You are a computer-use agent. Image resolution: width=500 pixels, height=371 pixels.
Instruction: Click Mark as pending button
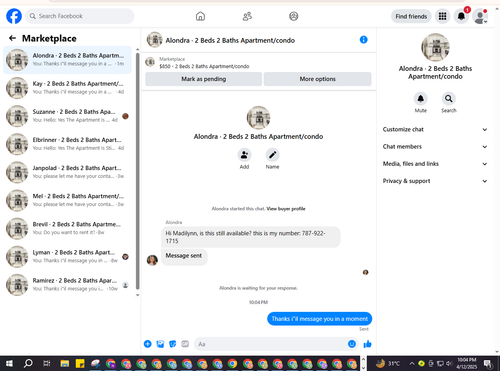[203, 79]
